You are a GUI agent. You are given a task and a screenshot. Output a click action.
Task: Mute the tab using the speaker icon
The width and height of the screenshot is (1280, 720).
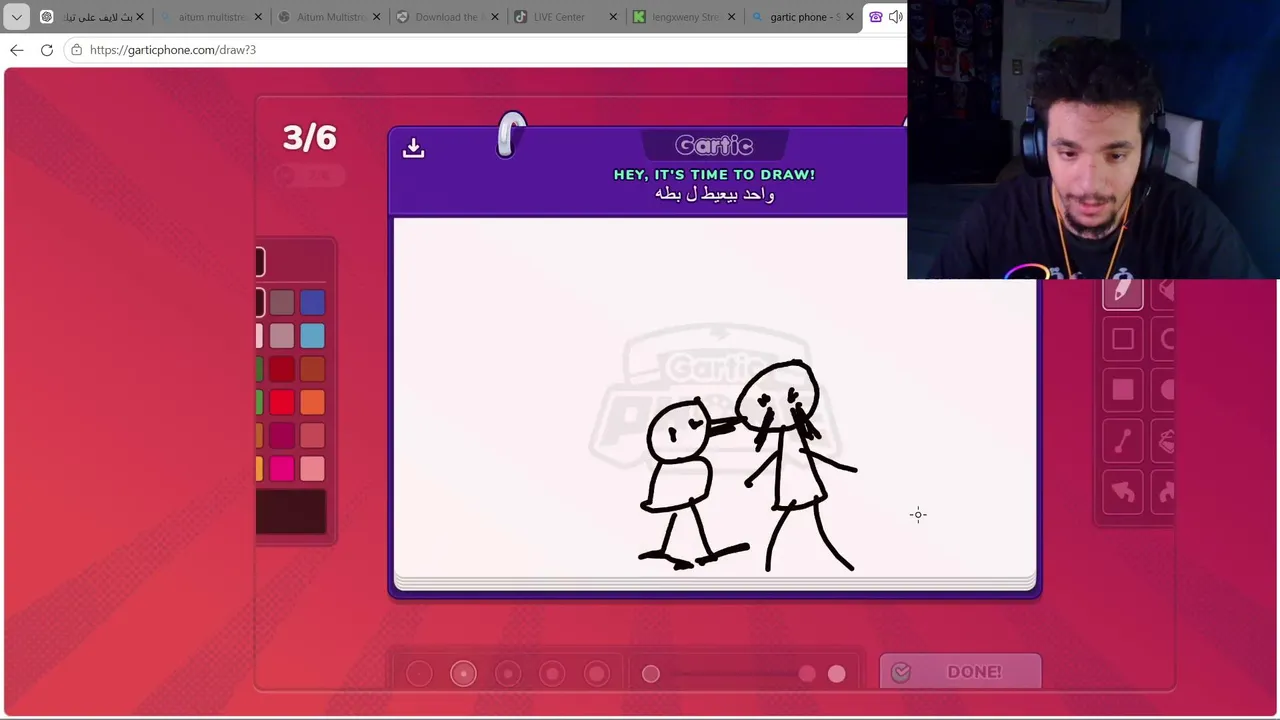(895, 17)
